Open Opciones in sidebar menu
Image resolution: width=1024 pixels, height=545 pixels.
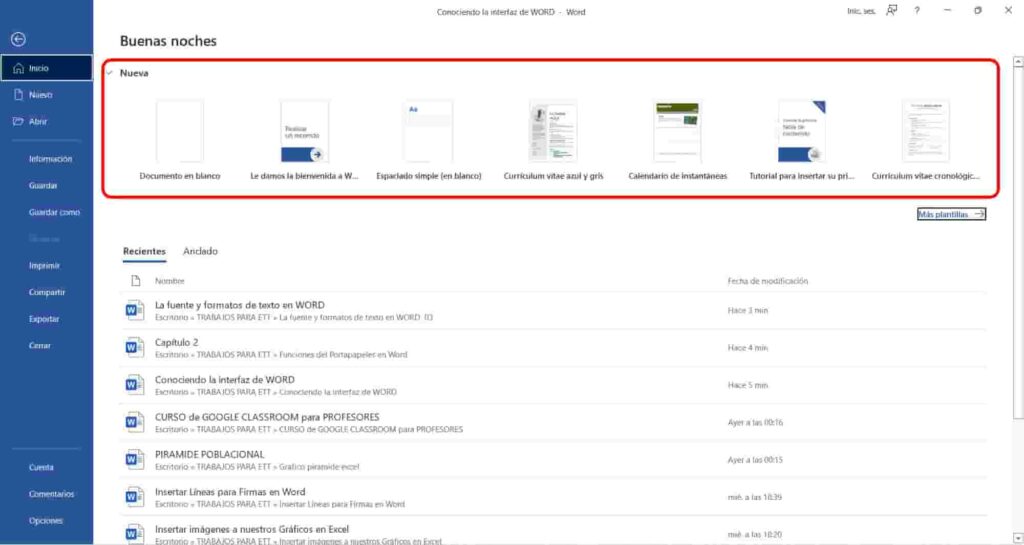click(46, 521)
